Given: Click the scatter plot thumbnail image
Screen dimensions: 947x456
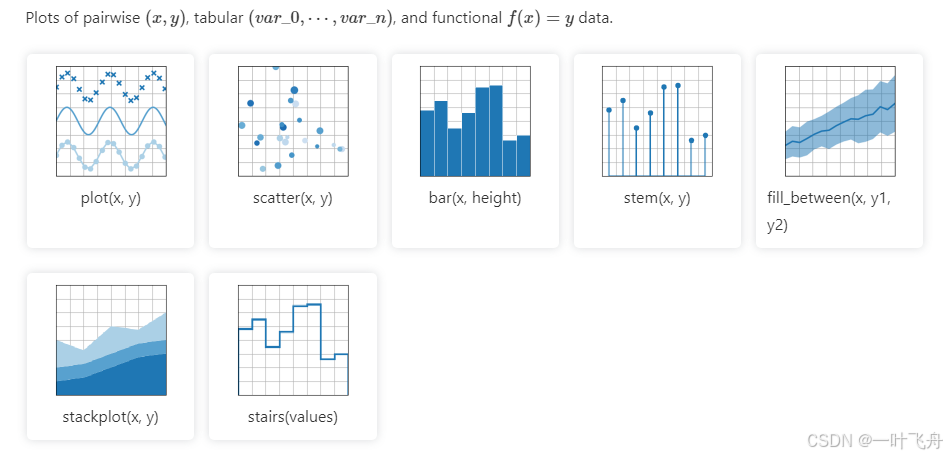Looking at the screenshot, I should 293,121.
